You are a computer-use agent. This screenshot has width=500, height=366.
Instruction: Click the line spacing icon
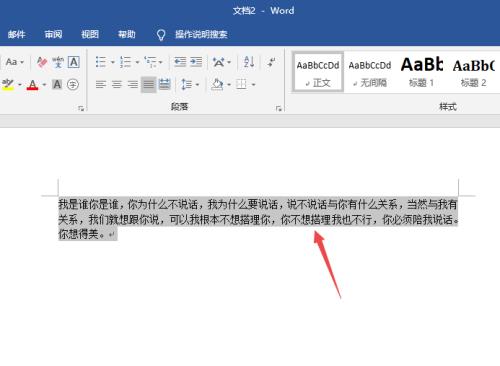click(x=186, y=84)
